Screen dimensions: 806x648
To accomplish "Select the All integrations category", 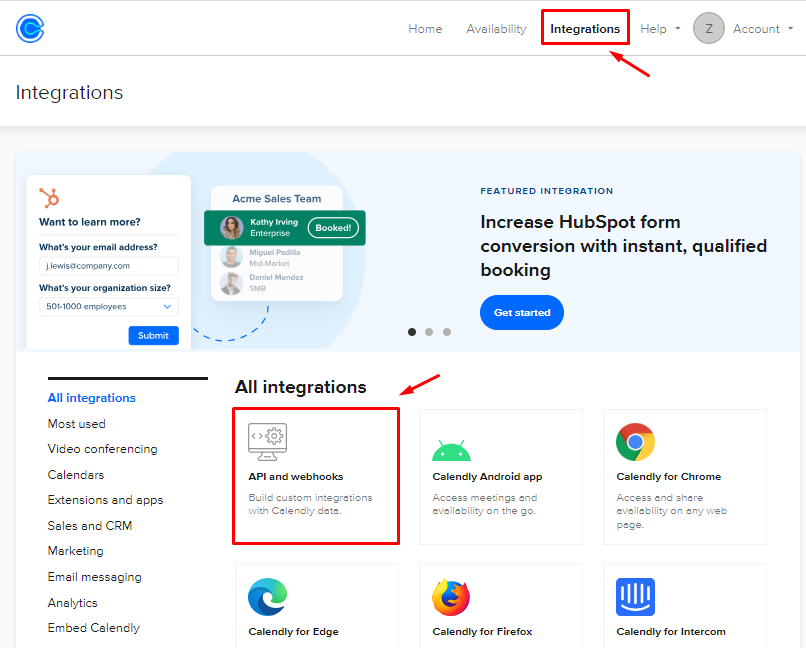I will (x=91, y=398).
